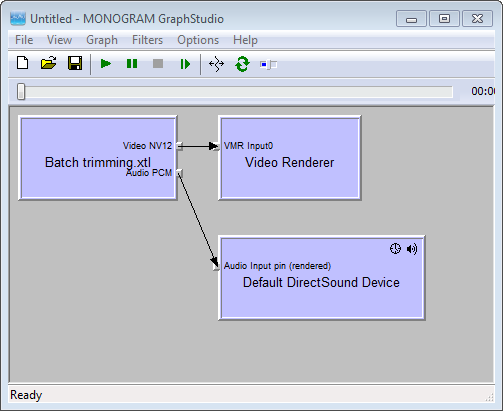Viewport: 503px width, 411px height.
Task: Click the VMR Input0 input pin
Action: coord(216,146)
